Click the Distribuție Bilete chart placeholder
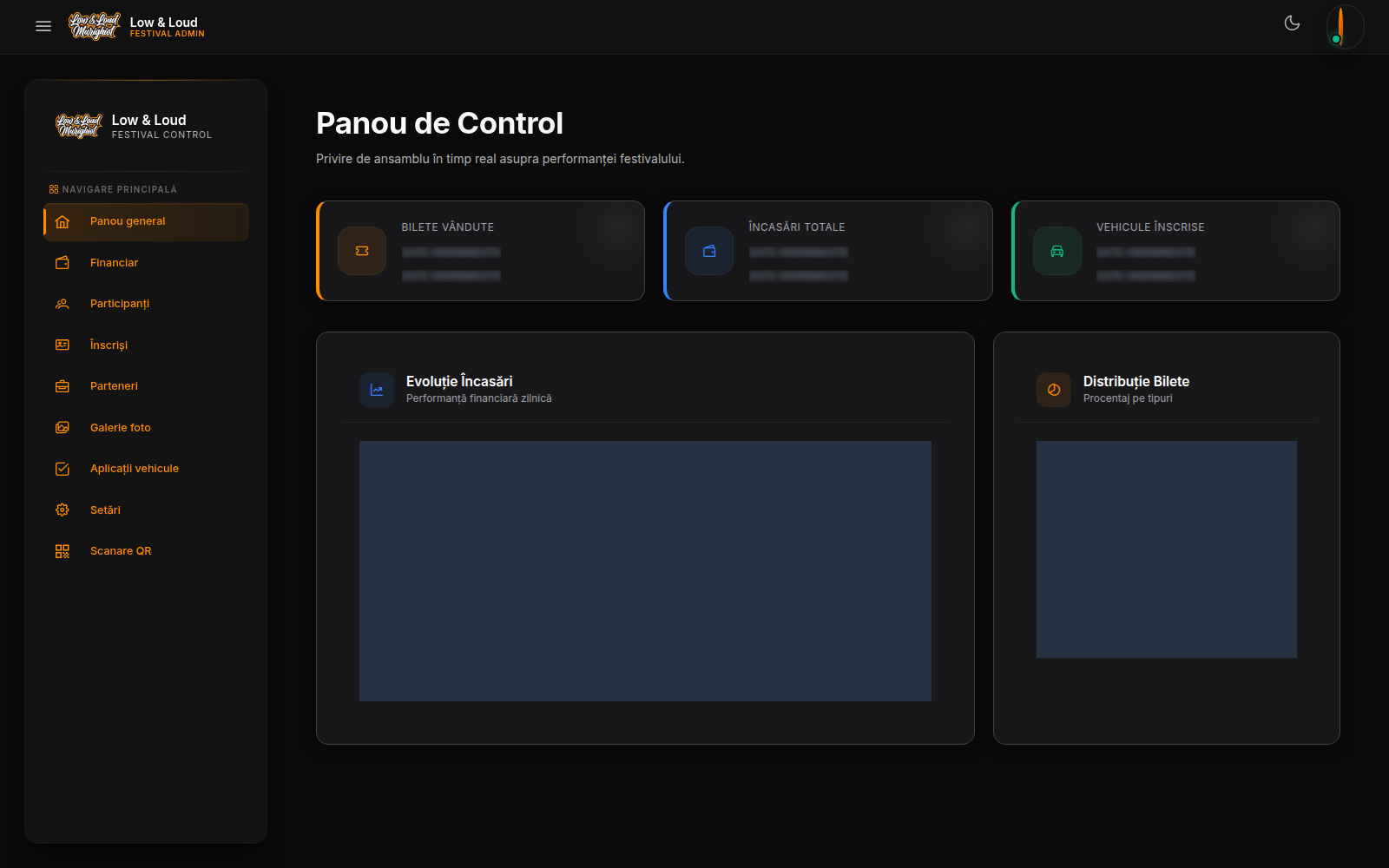Viewport: 1389px width, 868px height. pos(1167,549)
